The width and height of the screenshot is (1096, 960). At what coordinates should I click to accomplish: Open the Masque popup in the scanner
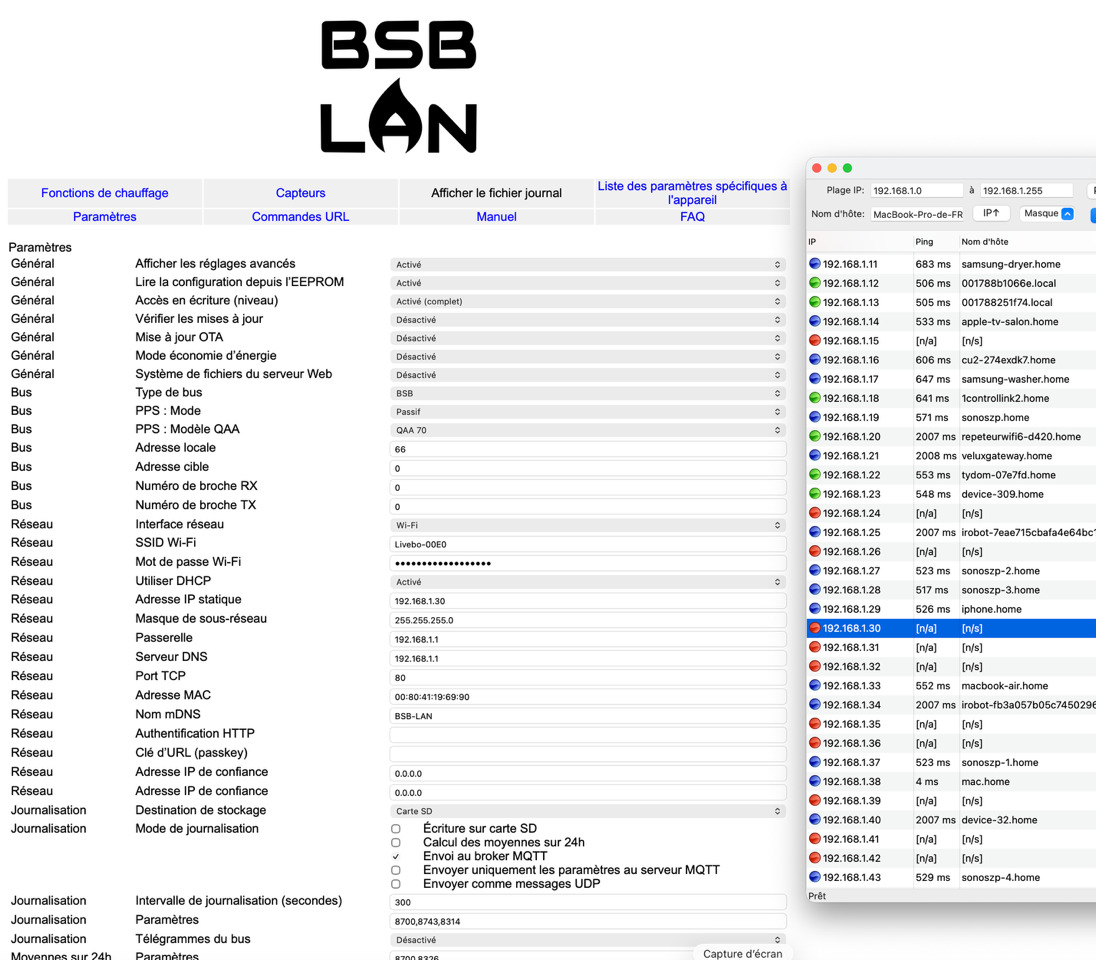click(1047, 214)
